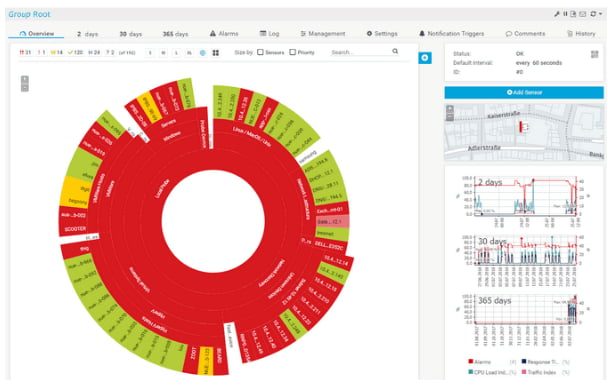This screenshot has height=387, width=608.
Task: Open the 30 days tab
Action: coord(131,34)
